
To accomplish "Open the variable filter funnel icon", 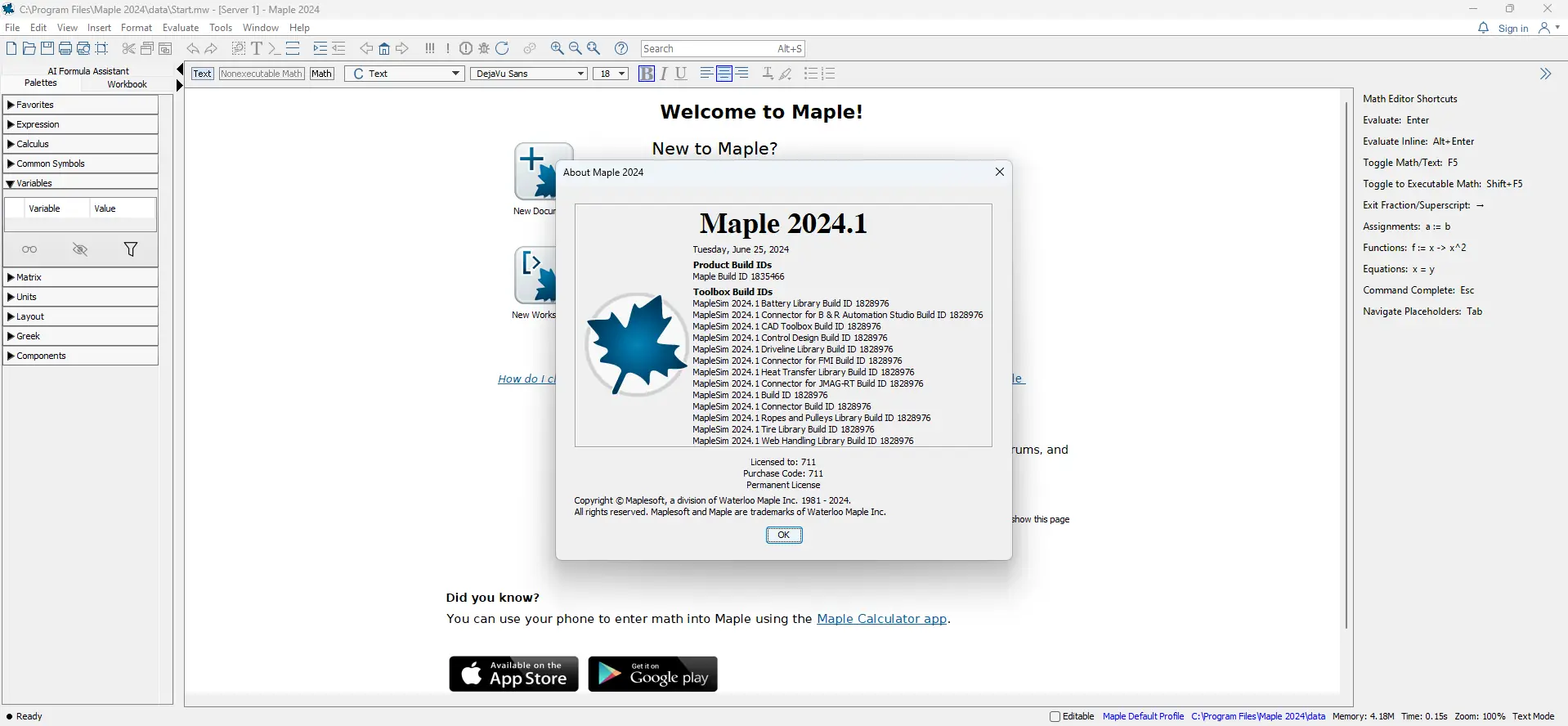I will pos(130,249).
